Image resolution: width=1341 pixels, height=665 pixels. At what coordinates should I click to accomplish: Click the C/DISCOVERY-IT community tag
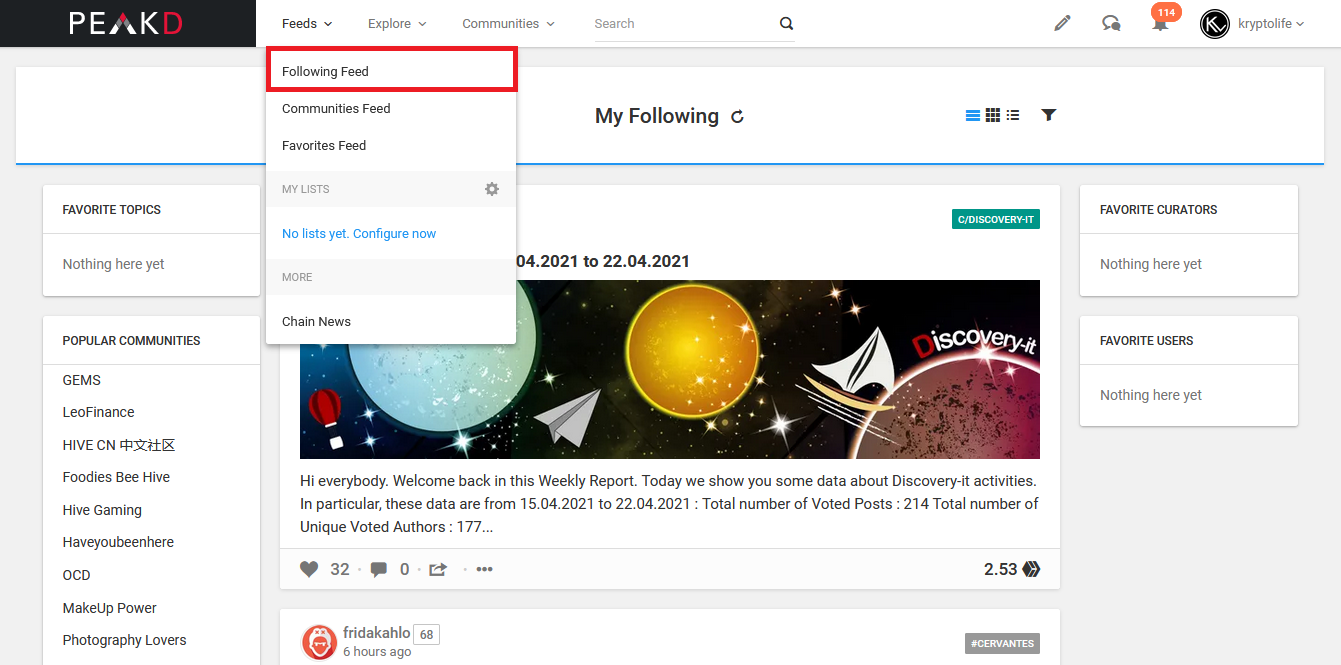tap(996, 219)
